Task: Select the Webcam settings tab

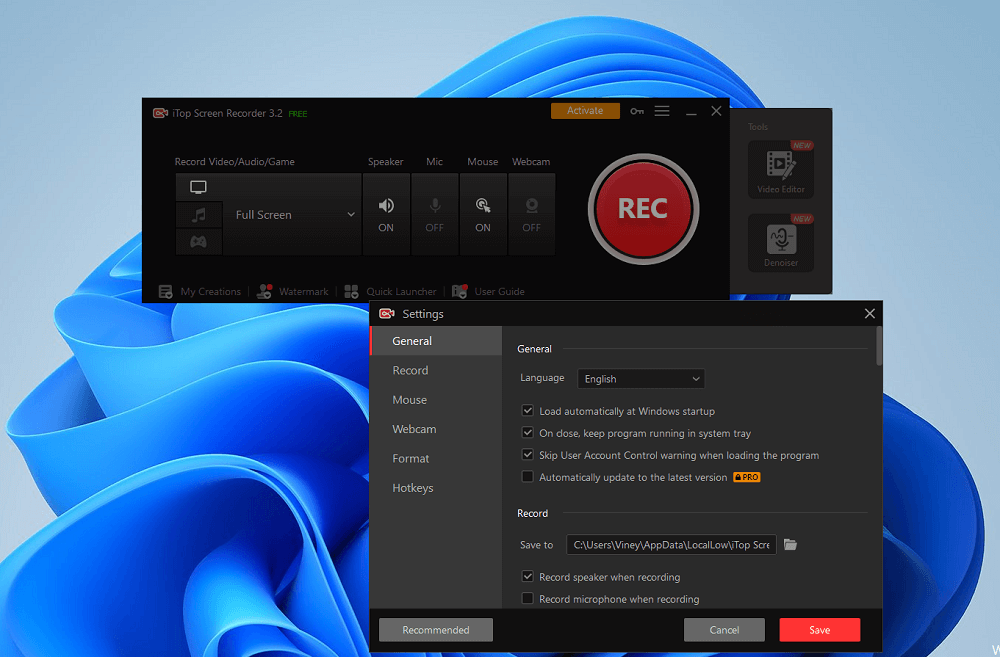Action: tap(436, 429)
